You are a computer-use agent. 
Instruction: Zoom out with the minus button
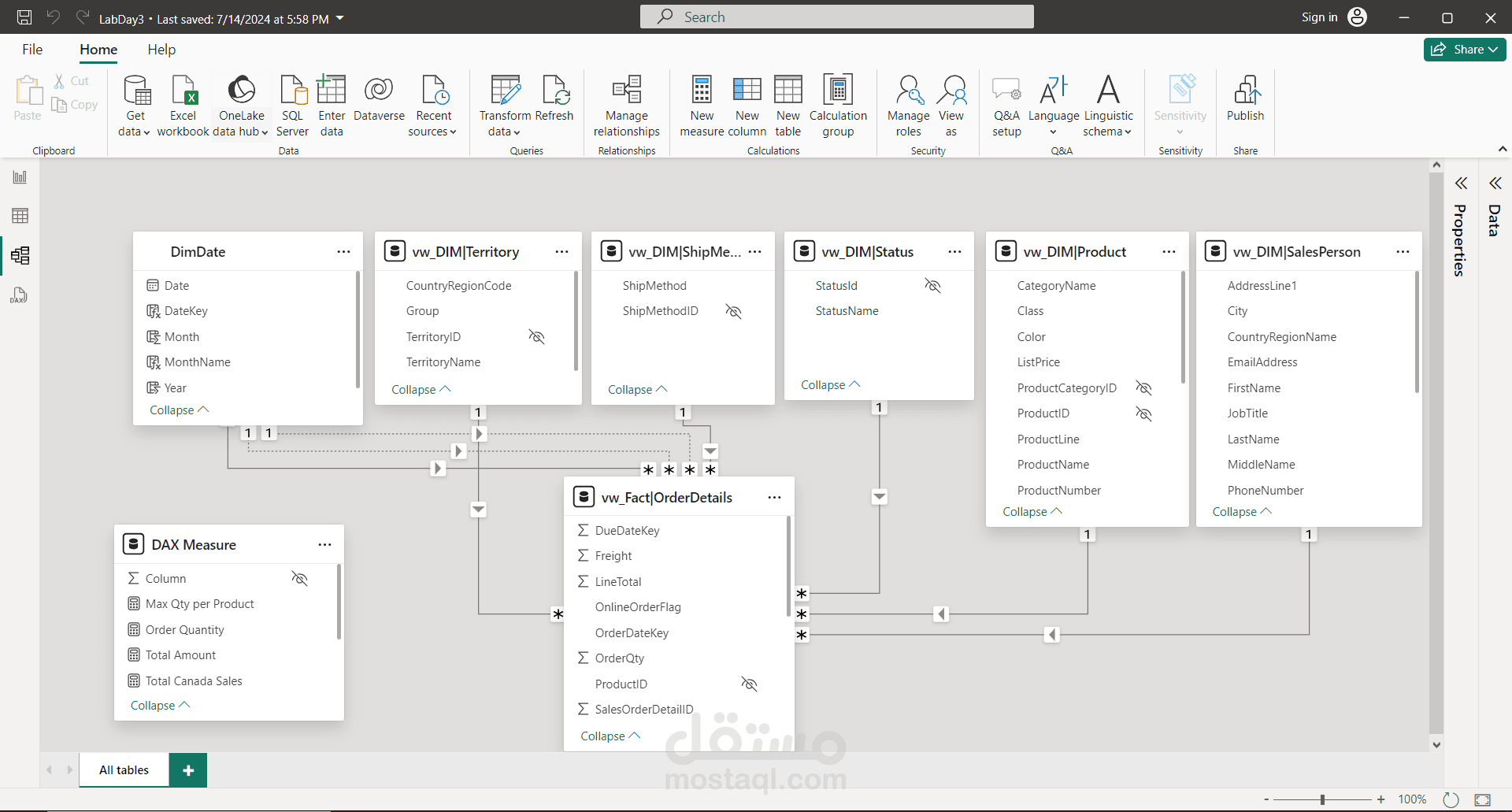pos(1266,799)
